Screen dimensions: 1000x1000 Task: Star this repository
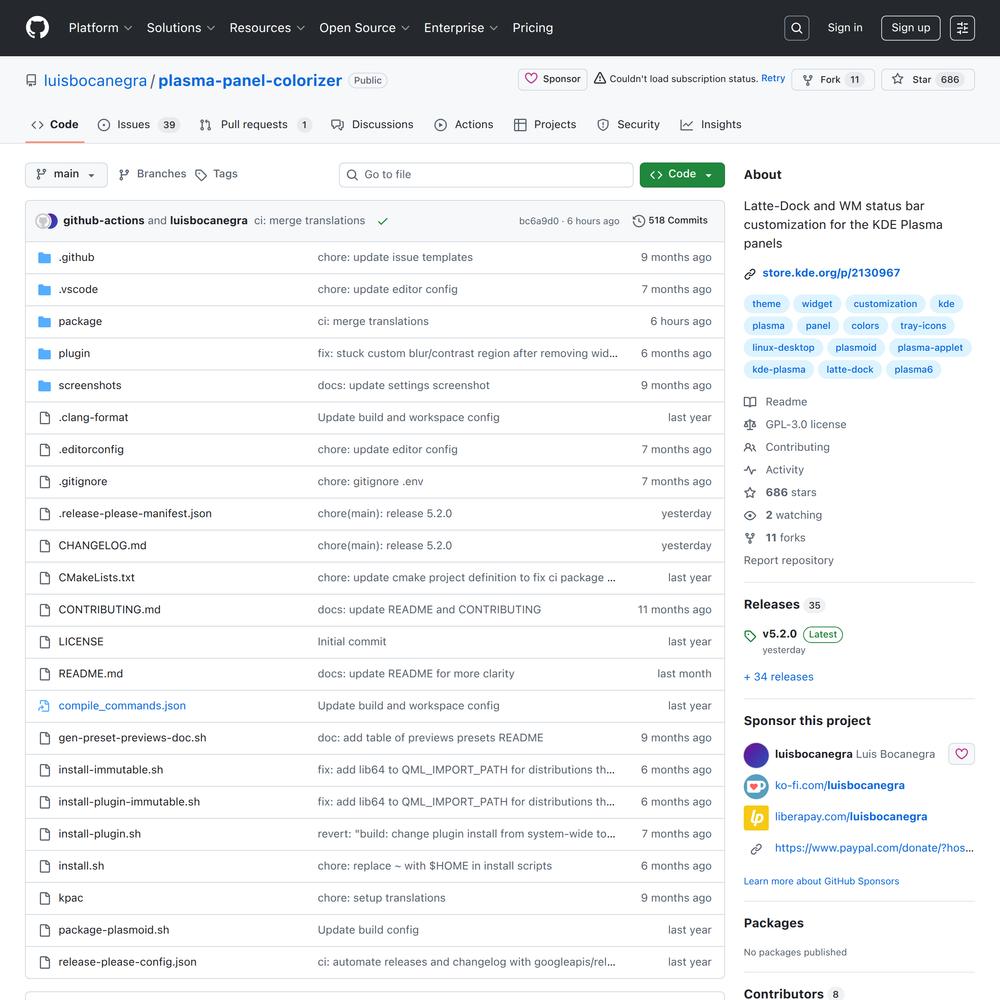click(x=911, y=79)
